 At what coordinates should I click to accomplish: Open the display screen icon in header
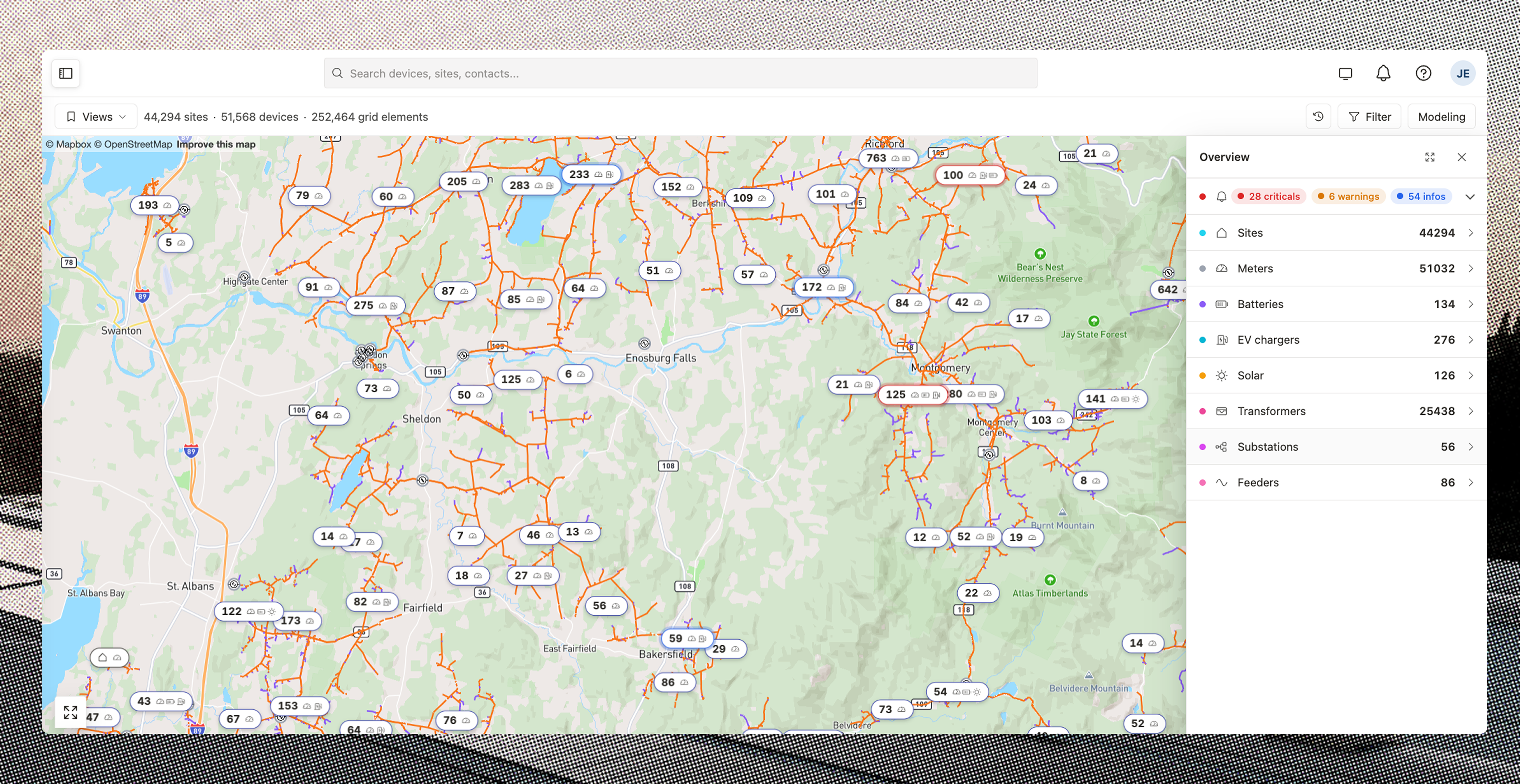coord(1345,73)
